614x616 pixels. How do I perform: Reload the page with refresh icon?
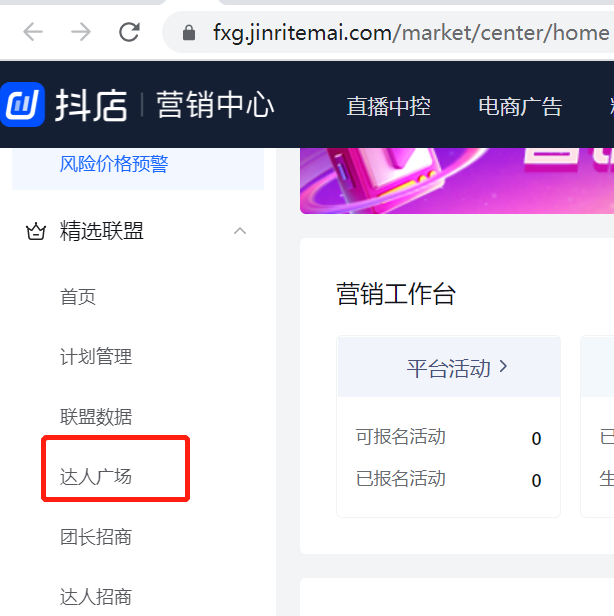tap(129, 32)
